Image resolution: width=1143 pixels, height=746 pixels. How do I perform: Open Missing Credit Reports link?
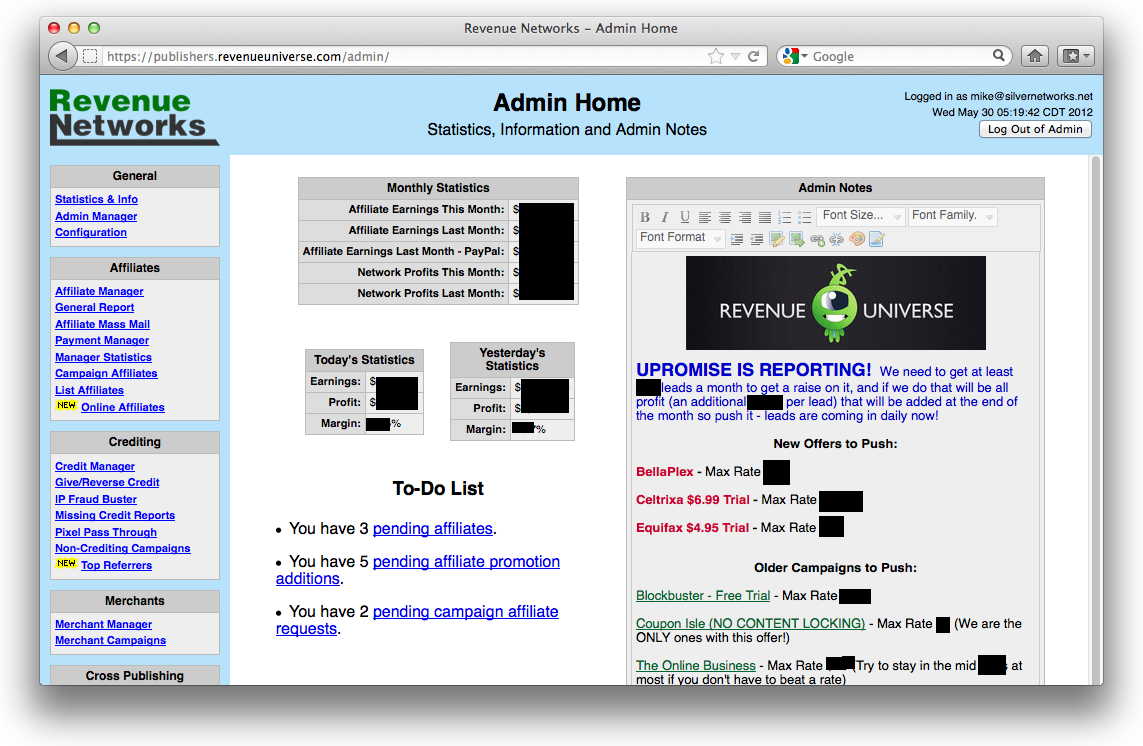pyautogui.click(x=115, y=516)
